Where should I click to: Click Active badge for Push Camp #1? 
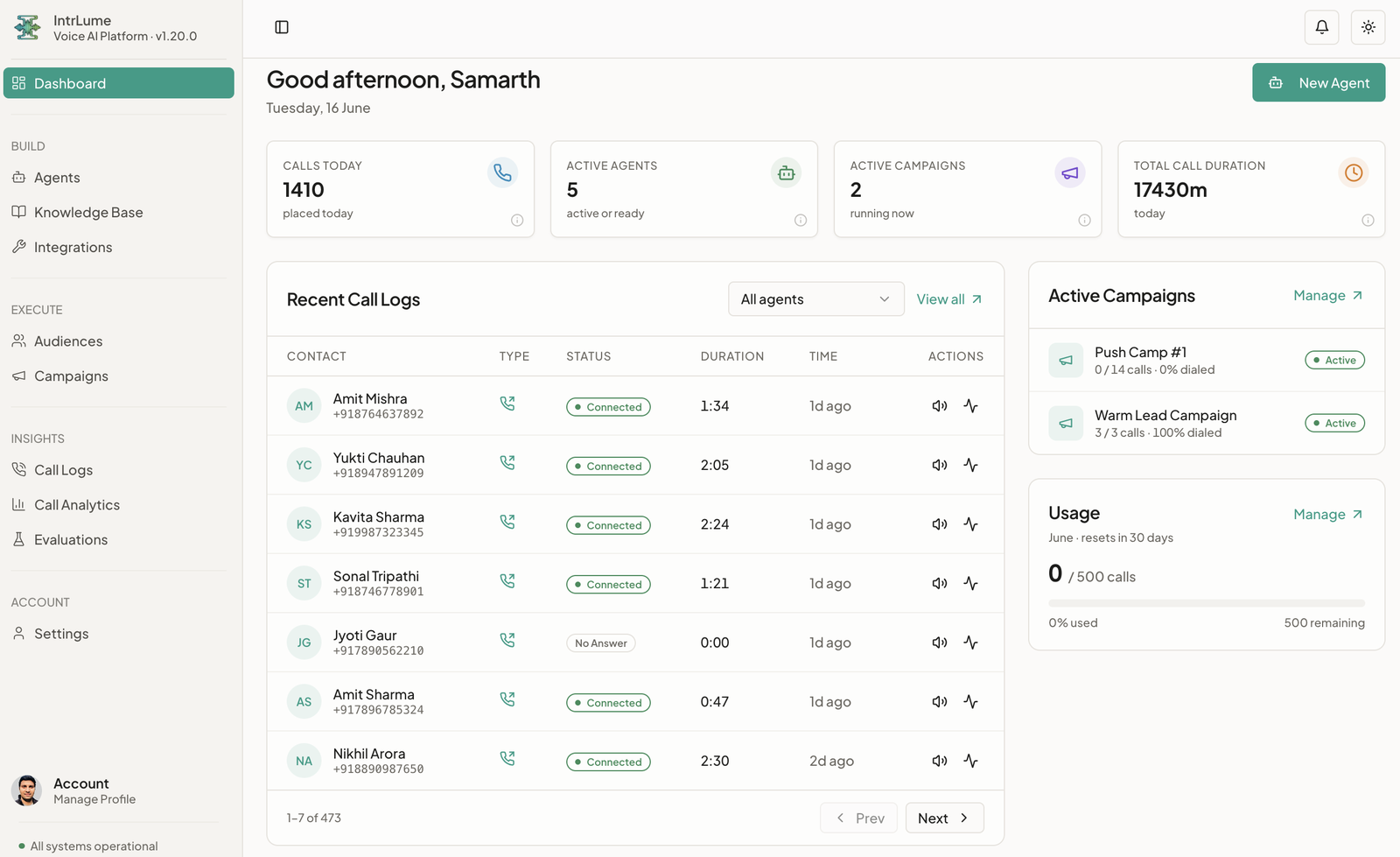click(x=1334, y=360)
